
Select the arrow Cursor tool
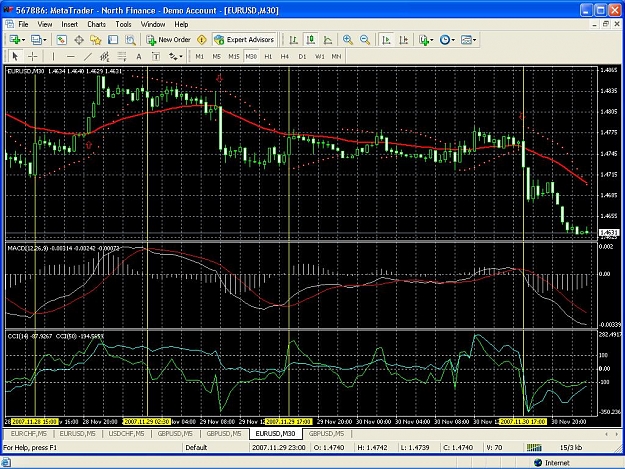pyautogui.click(x=15, y=56)
